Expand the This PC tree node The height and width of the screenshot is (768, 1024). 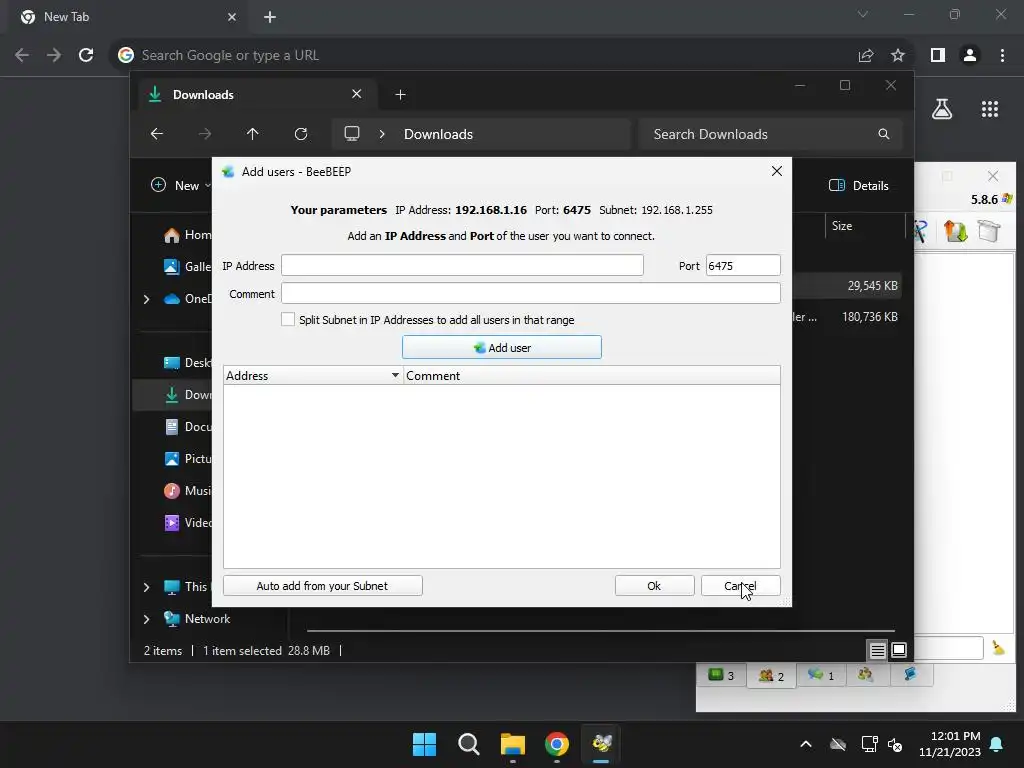click(x=146, y=587)
